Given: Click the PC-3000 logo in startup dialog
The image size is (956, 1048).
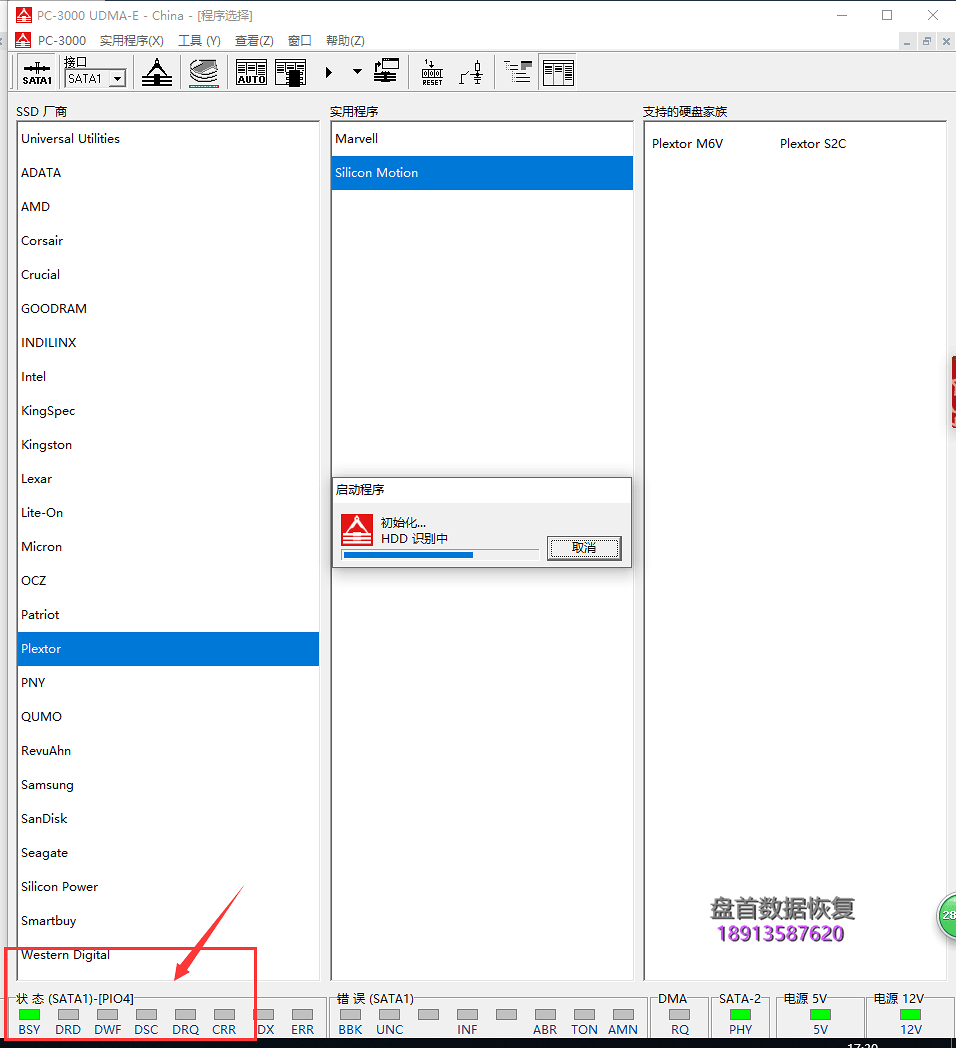Looking at the screenshot, I should 357,530.
